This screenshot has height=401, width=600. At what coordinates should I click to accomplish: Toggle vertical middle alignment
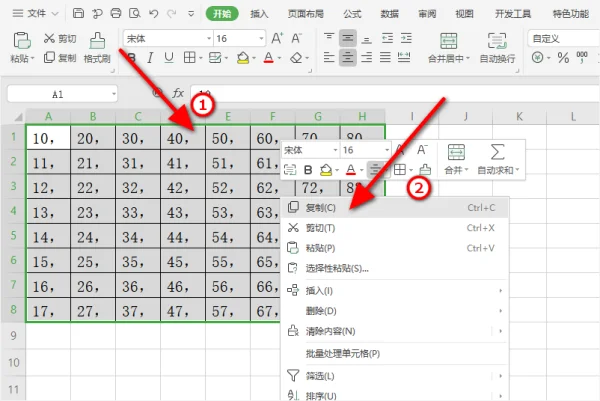(347, 38)
